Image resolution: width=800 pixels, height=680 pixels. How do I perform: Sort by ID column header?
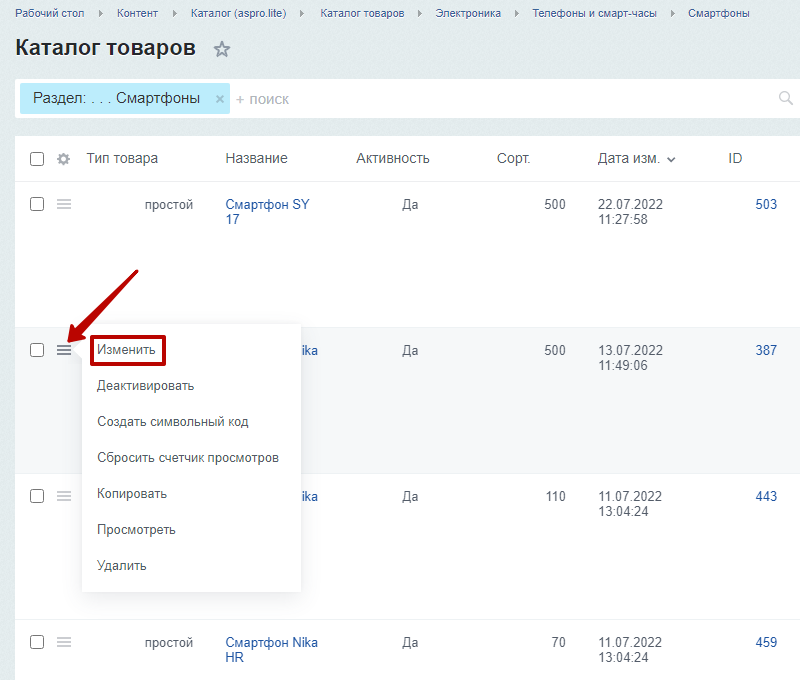pos(735,159)
